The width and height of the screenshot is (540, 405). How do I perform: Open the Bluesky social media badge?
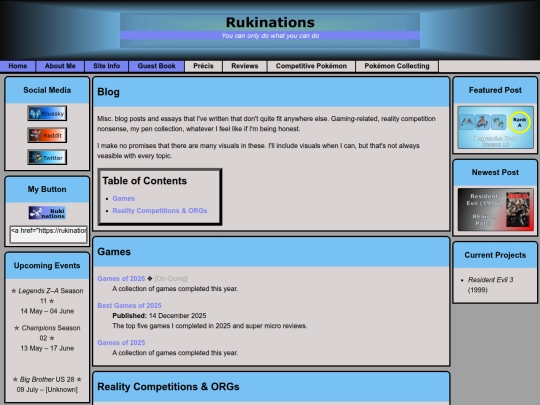[x=47, y=113]
